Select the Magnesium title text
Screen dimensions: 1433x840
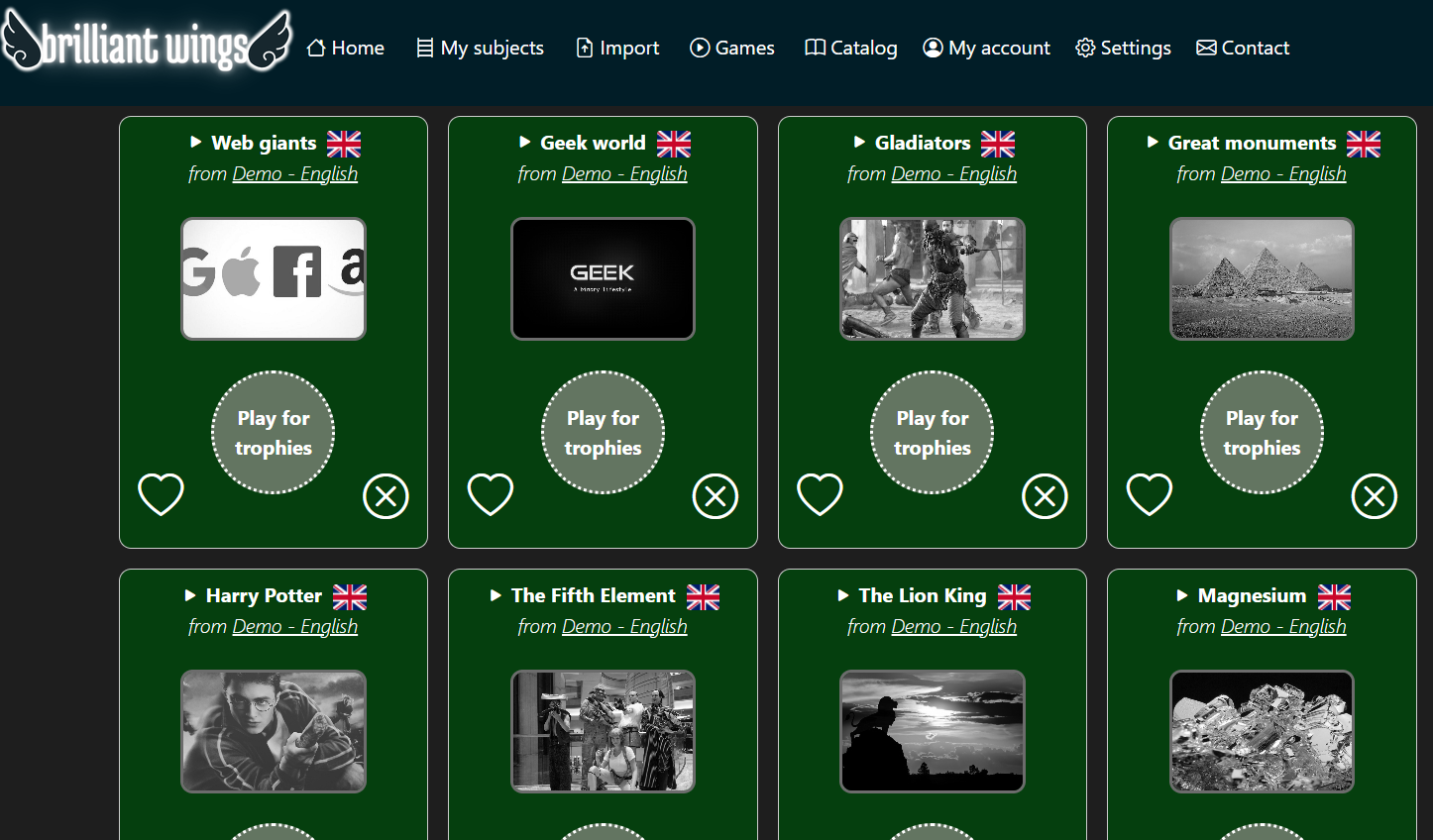[1252, 595]
